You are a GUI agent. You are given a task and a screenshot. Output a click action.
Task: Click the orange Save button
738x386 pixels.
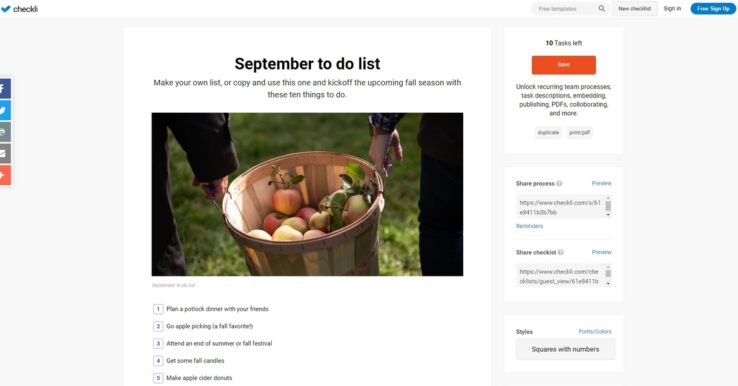tap(564, 65)
